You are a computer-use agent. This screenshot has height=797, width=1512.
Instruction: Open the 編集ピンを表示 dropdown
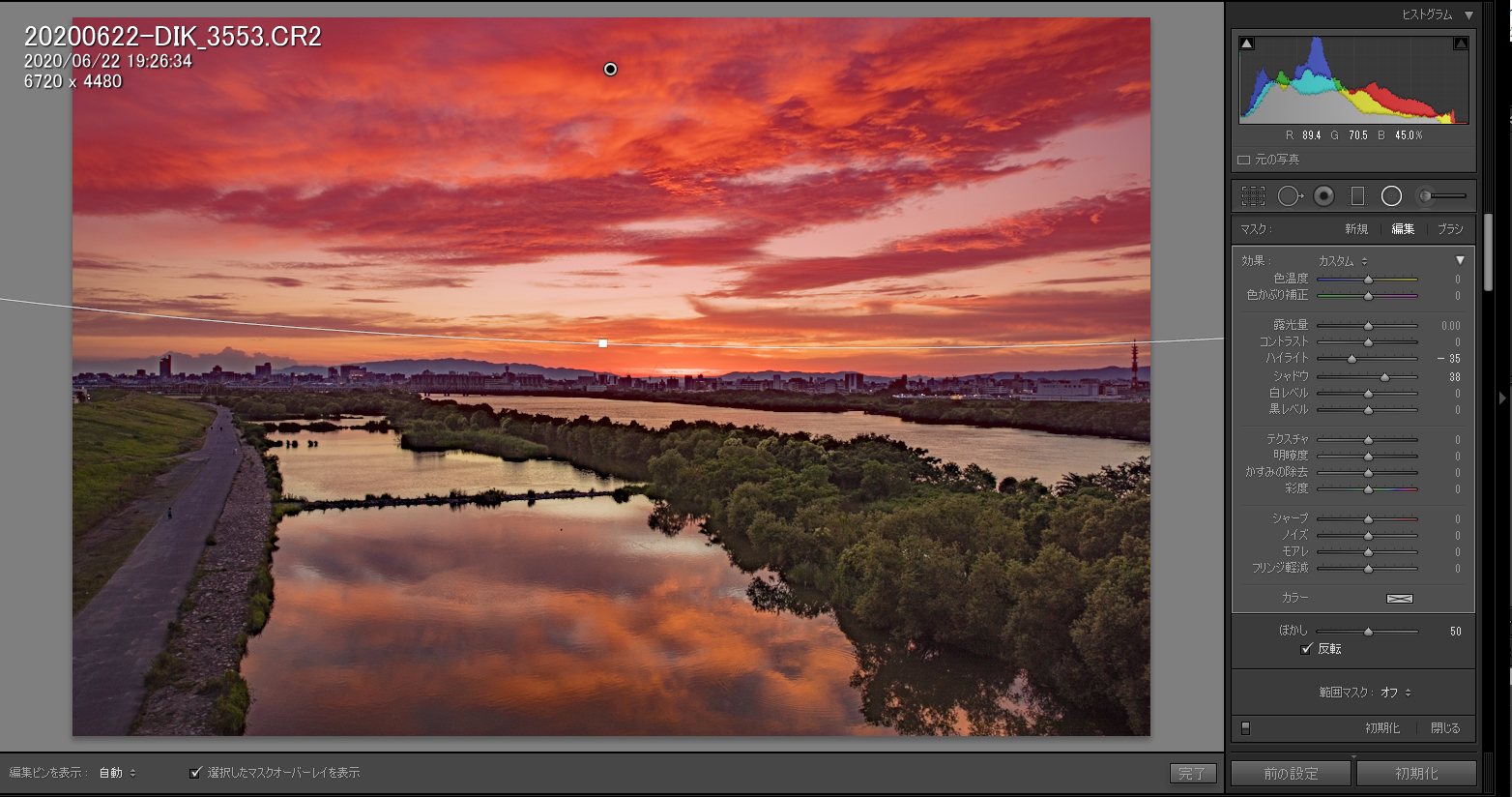[x=117, y=773]
